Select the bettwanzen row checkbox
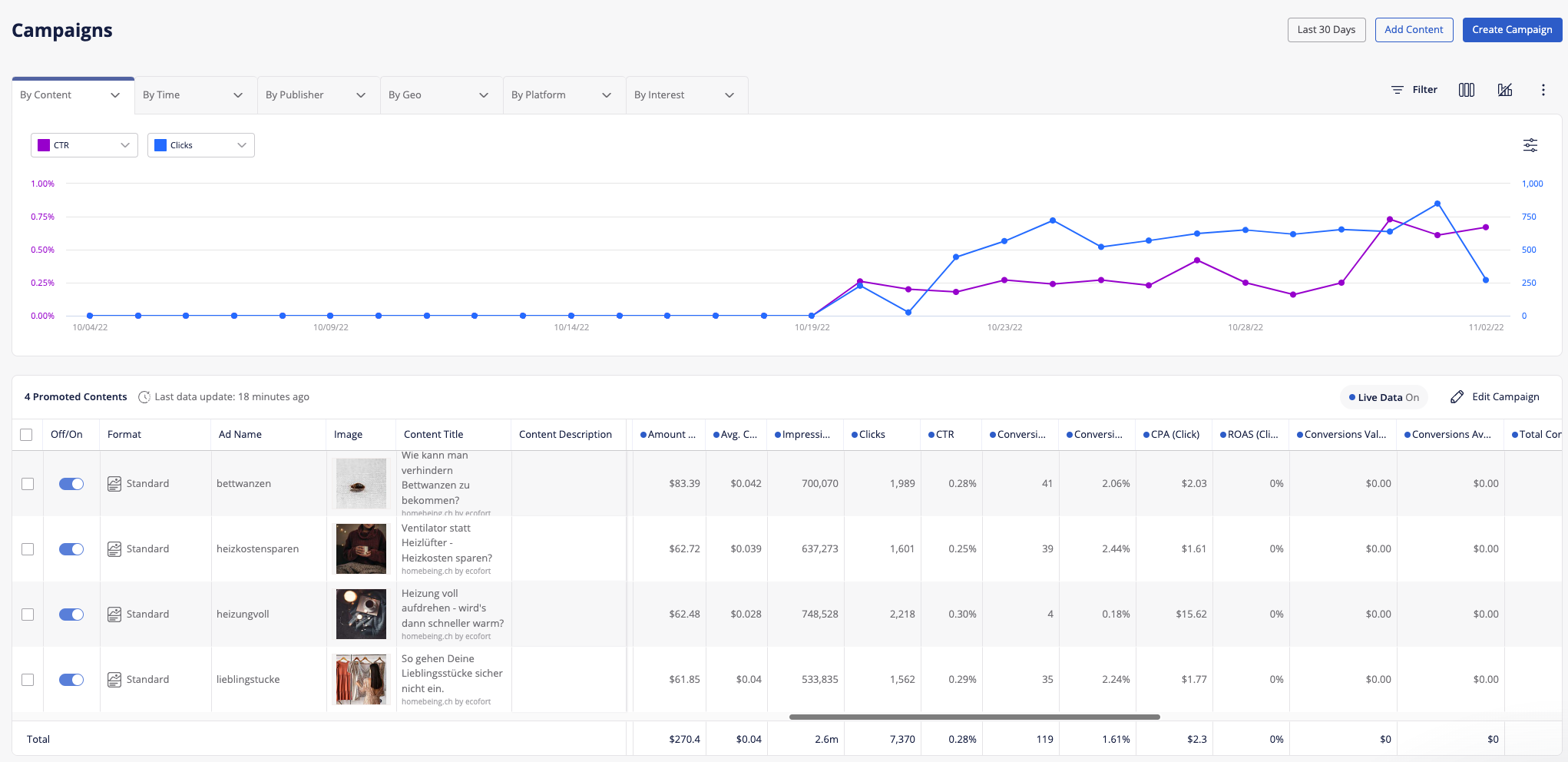The width and height of the screenshot is (1568, 762). [28, 484]
